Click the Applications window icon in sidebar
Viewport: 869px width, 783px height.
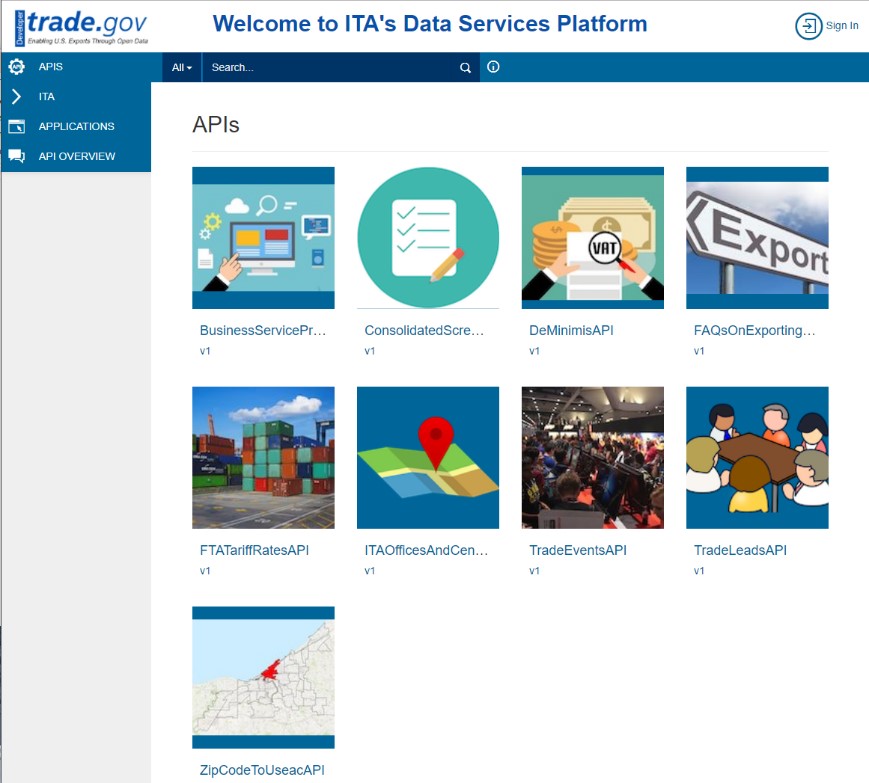[x=16, y=127]
